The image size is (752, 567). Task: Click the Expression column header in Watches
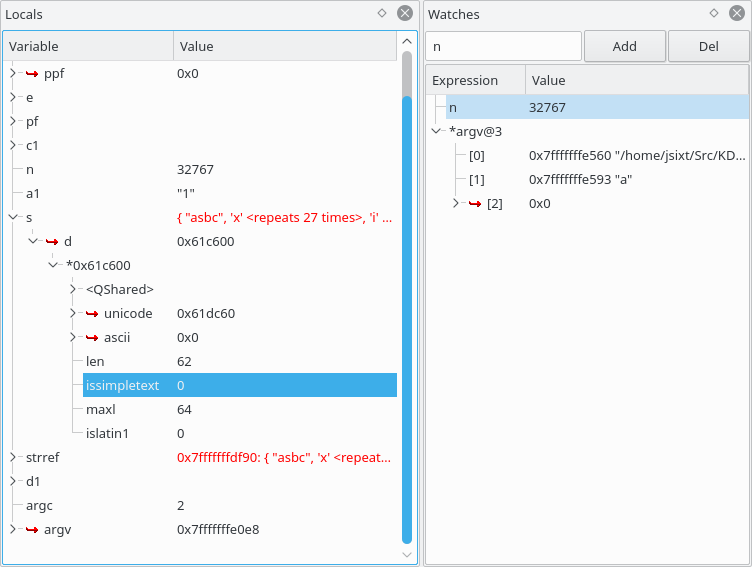tap(475, 80)
